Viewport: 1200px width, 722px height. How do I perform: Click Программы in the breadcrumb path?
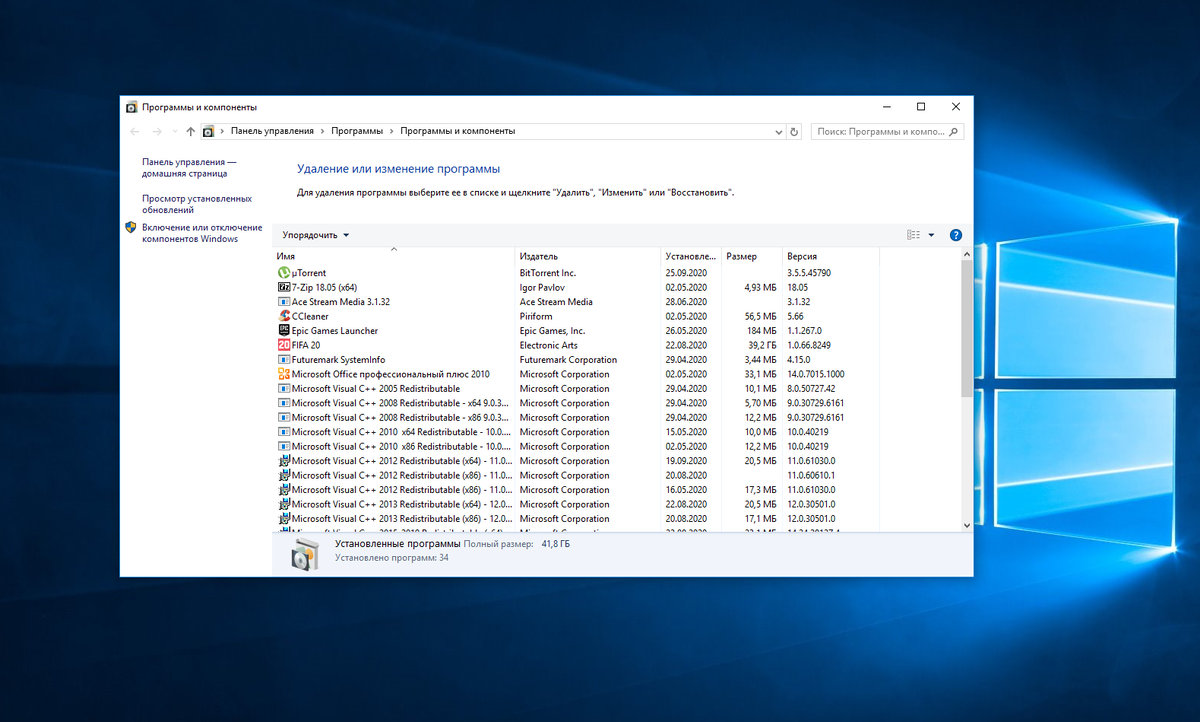coord(357,131)
